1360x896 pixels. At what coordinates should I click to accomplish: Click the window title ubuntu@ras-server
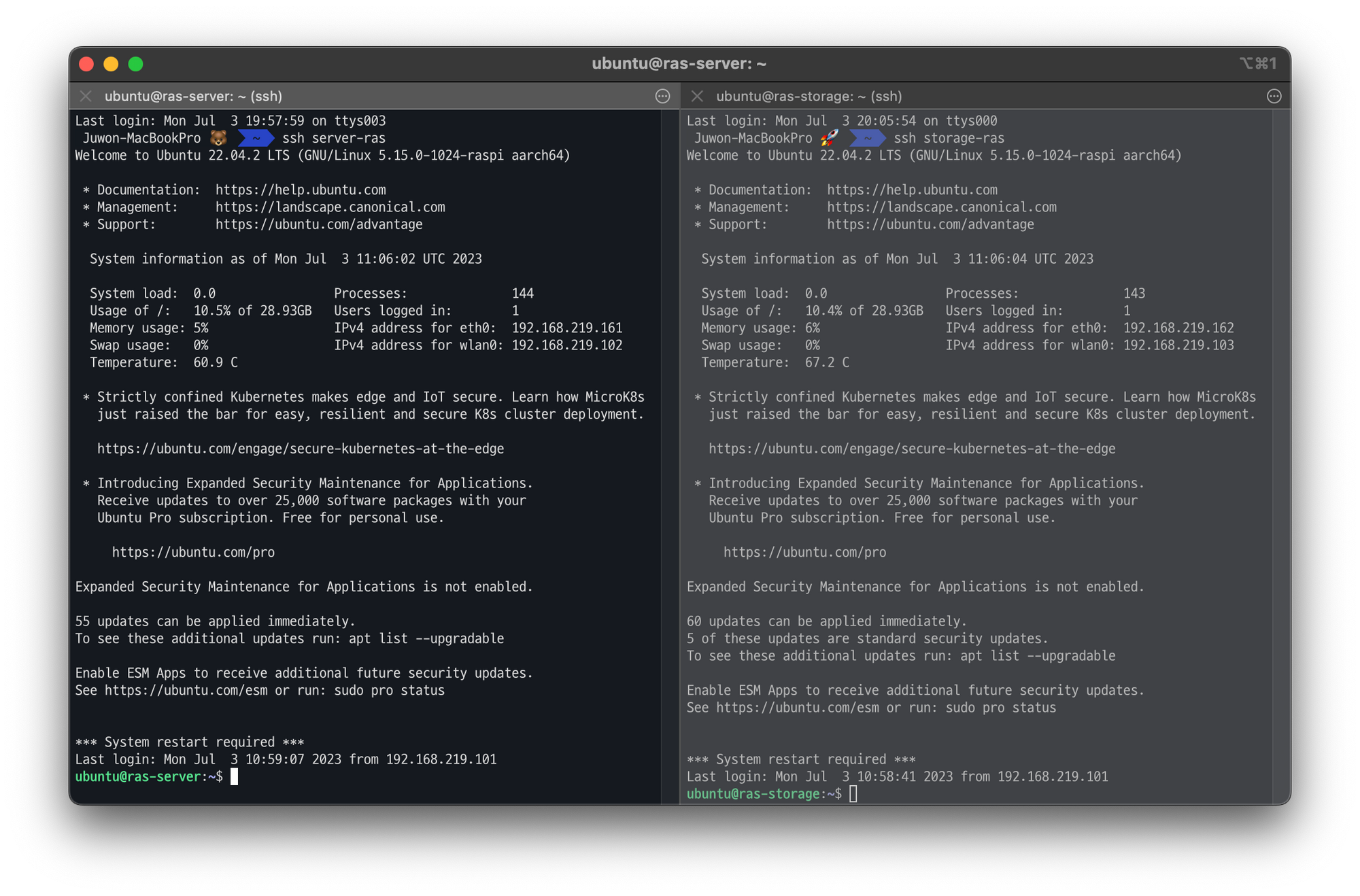coord(679,64)
